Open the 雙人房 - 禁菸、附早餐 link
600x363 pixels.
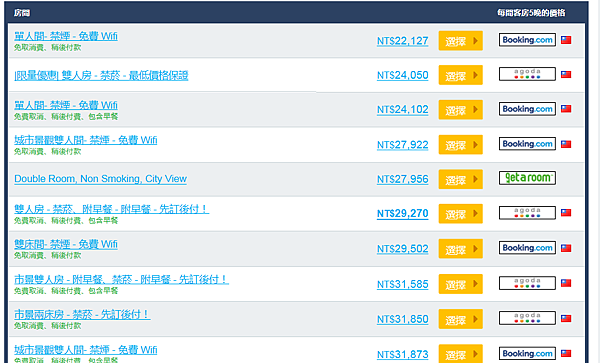click(x=111, y=209)
